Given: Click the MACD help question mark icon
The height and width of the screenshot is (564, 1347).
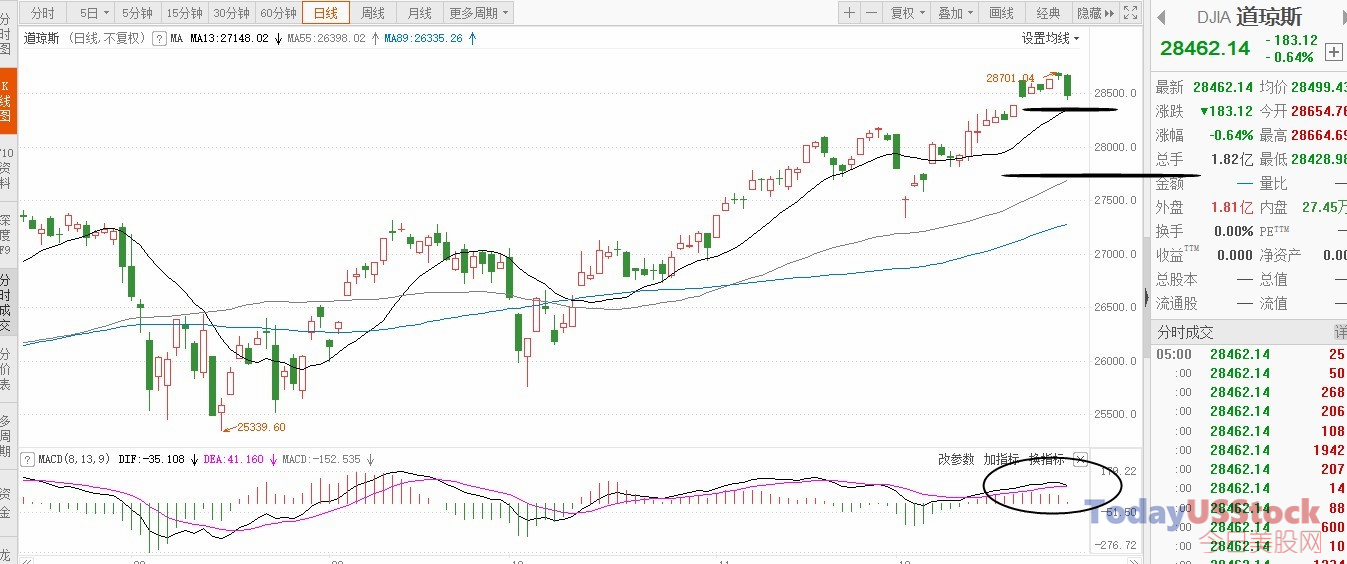Looking at the screenshot, I should pos(28,460).
